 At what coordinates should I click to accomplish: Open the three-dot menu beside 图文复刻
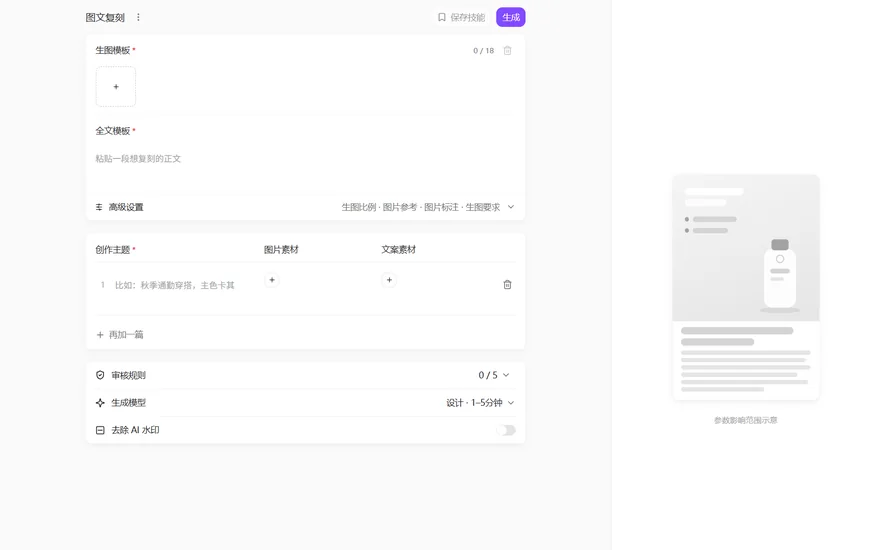tap(138, 17)
